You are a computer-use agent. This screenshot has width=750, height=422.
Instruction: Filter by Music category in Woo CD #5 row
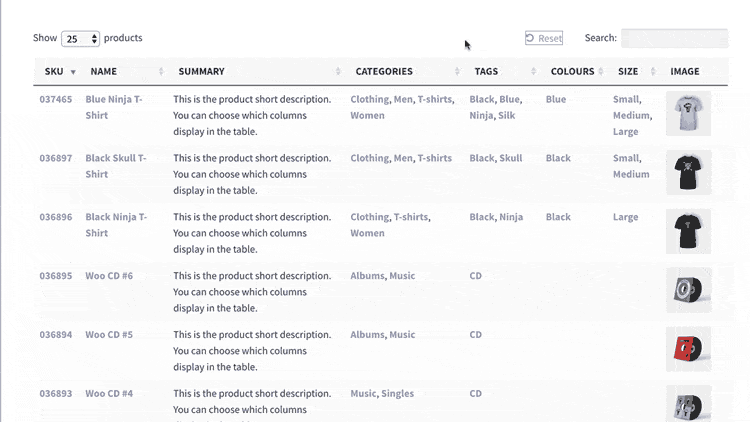(x=402, y=334)
